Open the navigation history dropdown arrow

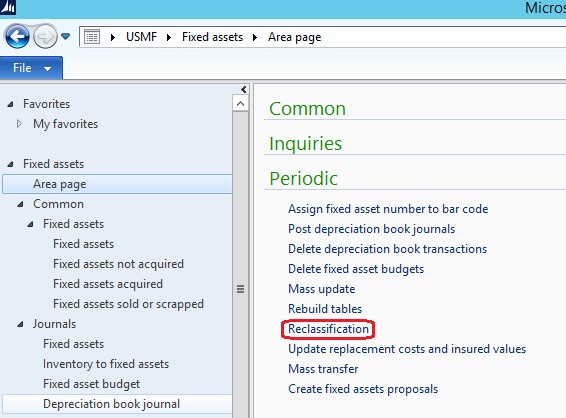click(66, 36)
